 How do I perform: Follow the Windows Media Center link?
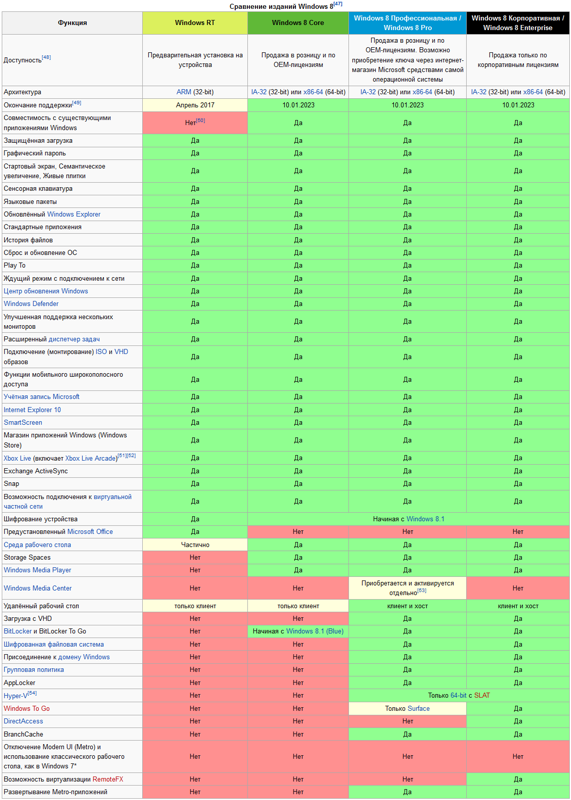[38, 588]
